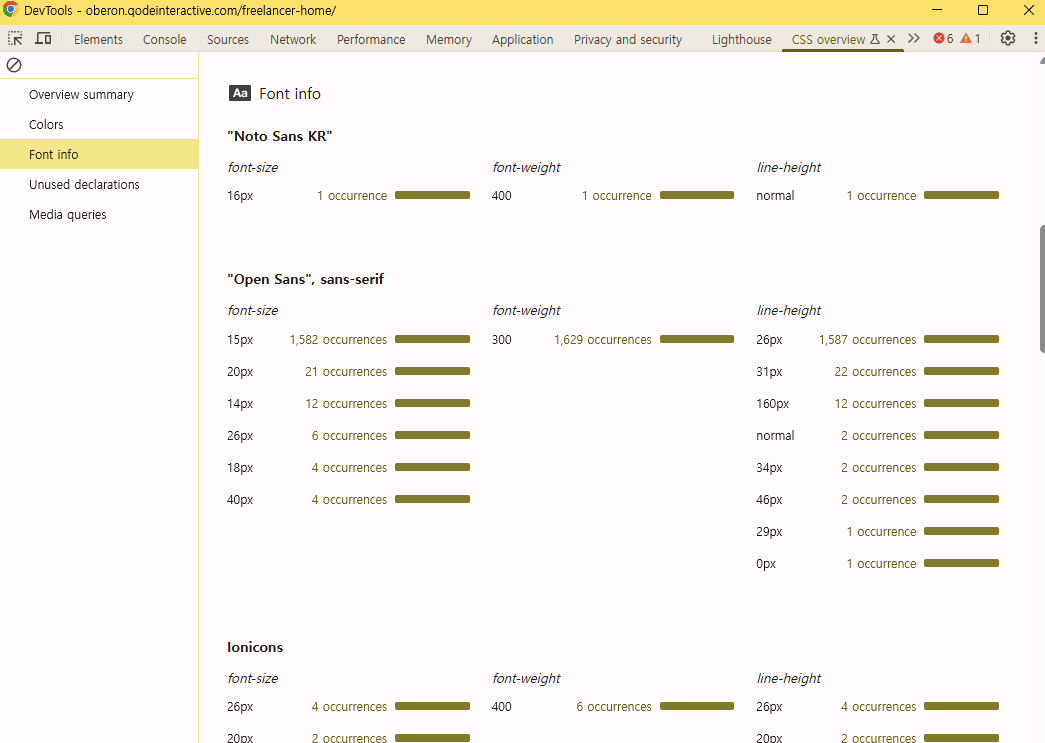Go to Colors section in sidebar

click(x=46, y=125)
